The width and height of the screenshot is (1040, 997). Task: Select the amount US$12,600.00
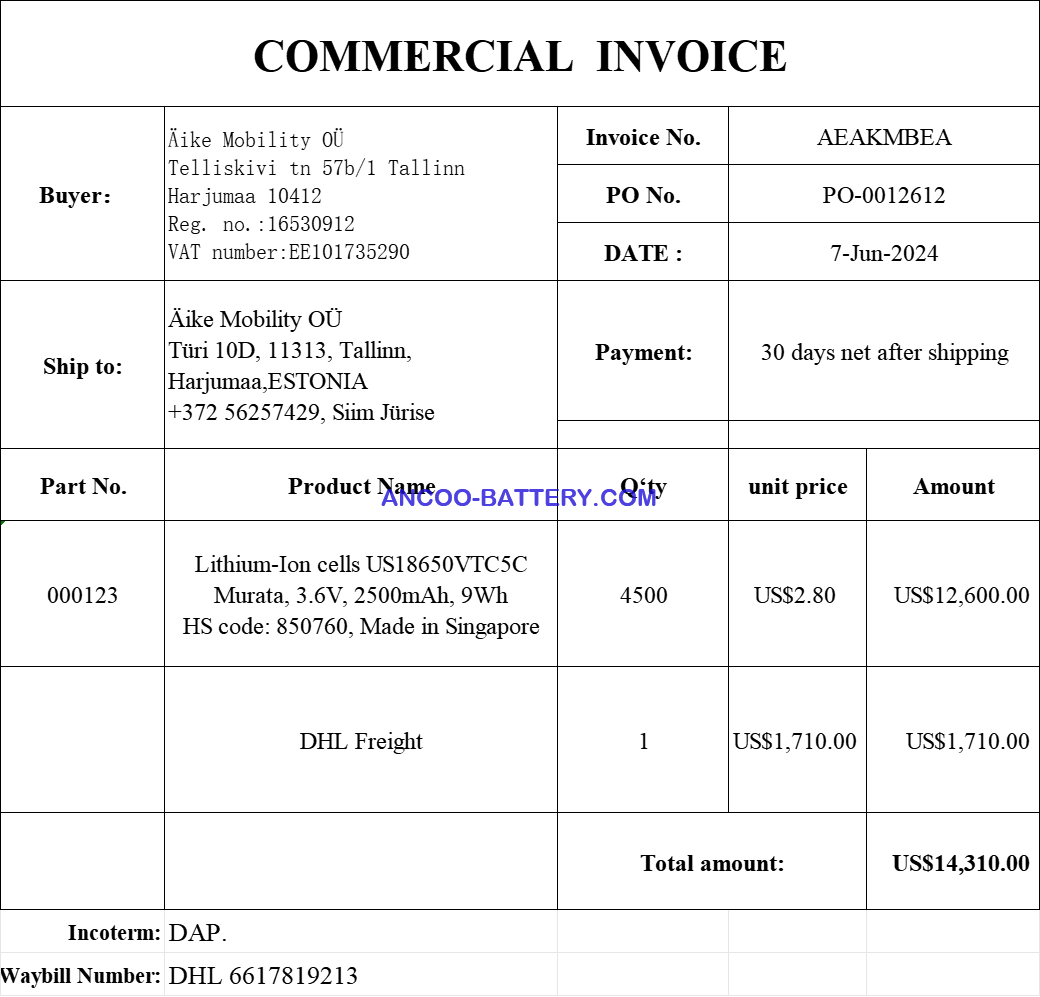(x=961, y=595)
